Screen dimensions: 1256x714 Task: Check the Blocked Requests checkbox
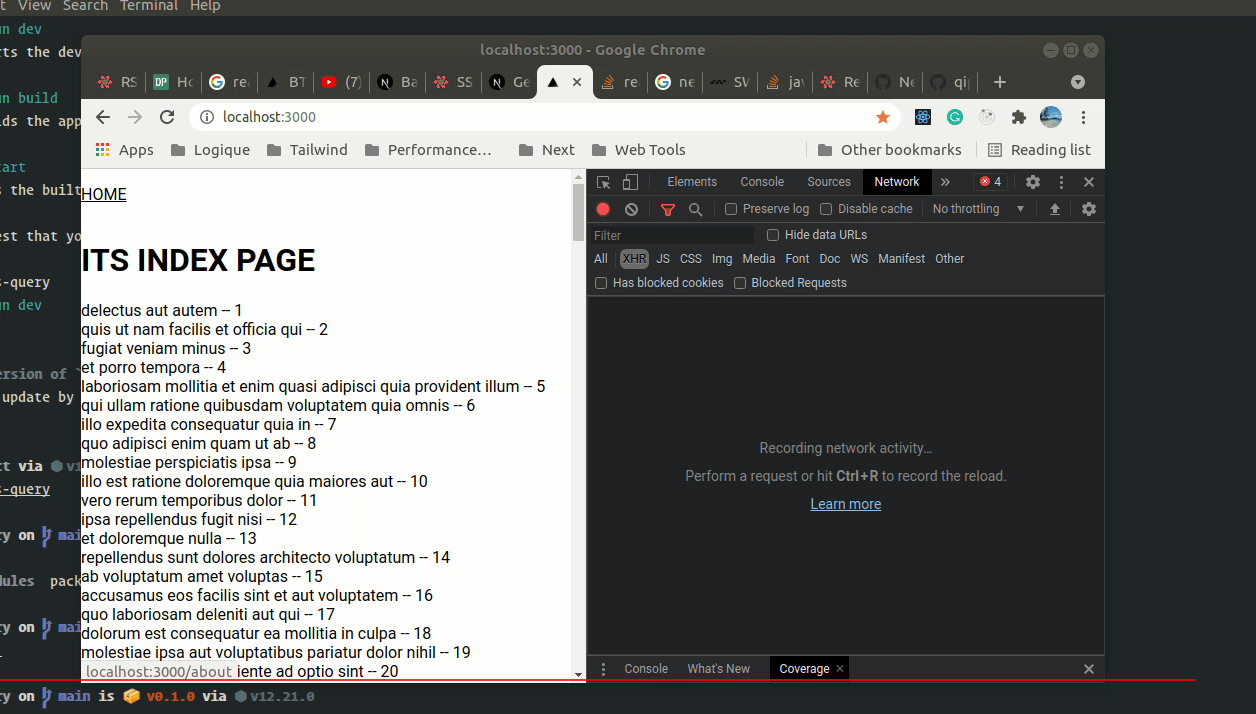(740, 283)
